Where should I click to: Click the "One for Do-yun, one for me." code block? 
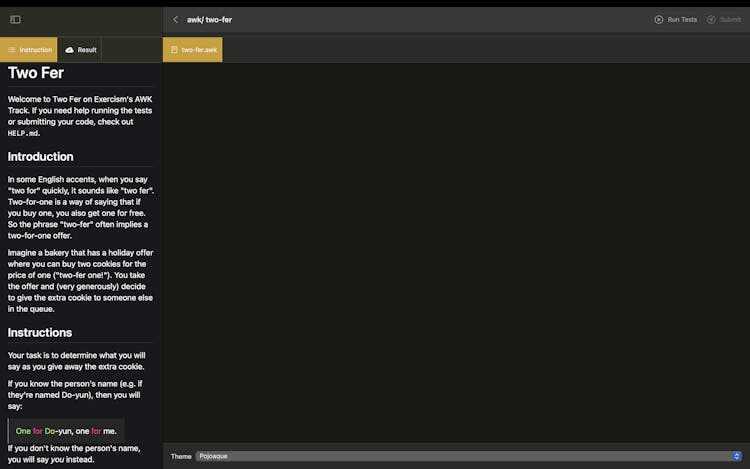point(66,431)
